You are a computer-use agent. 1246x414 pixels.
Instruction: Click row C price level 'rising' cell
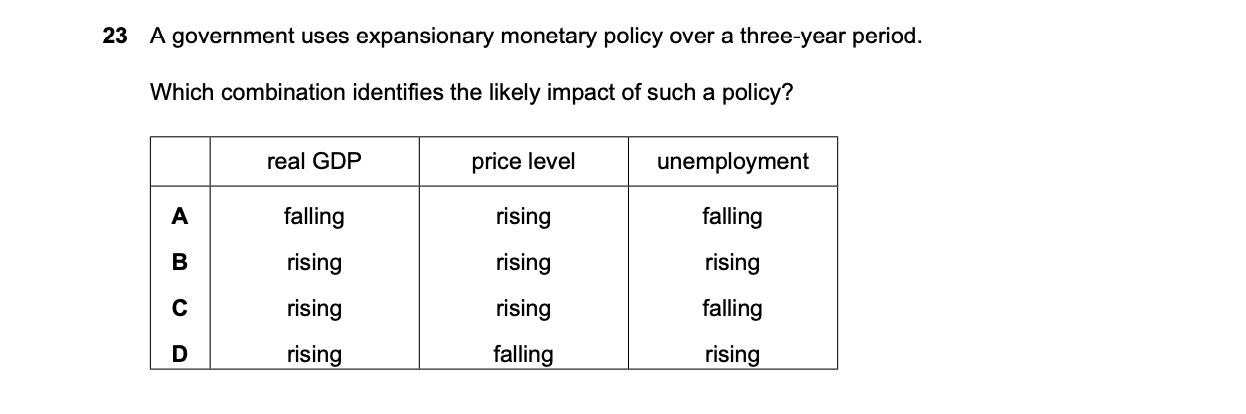tap(523, 308)
